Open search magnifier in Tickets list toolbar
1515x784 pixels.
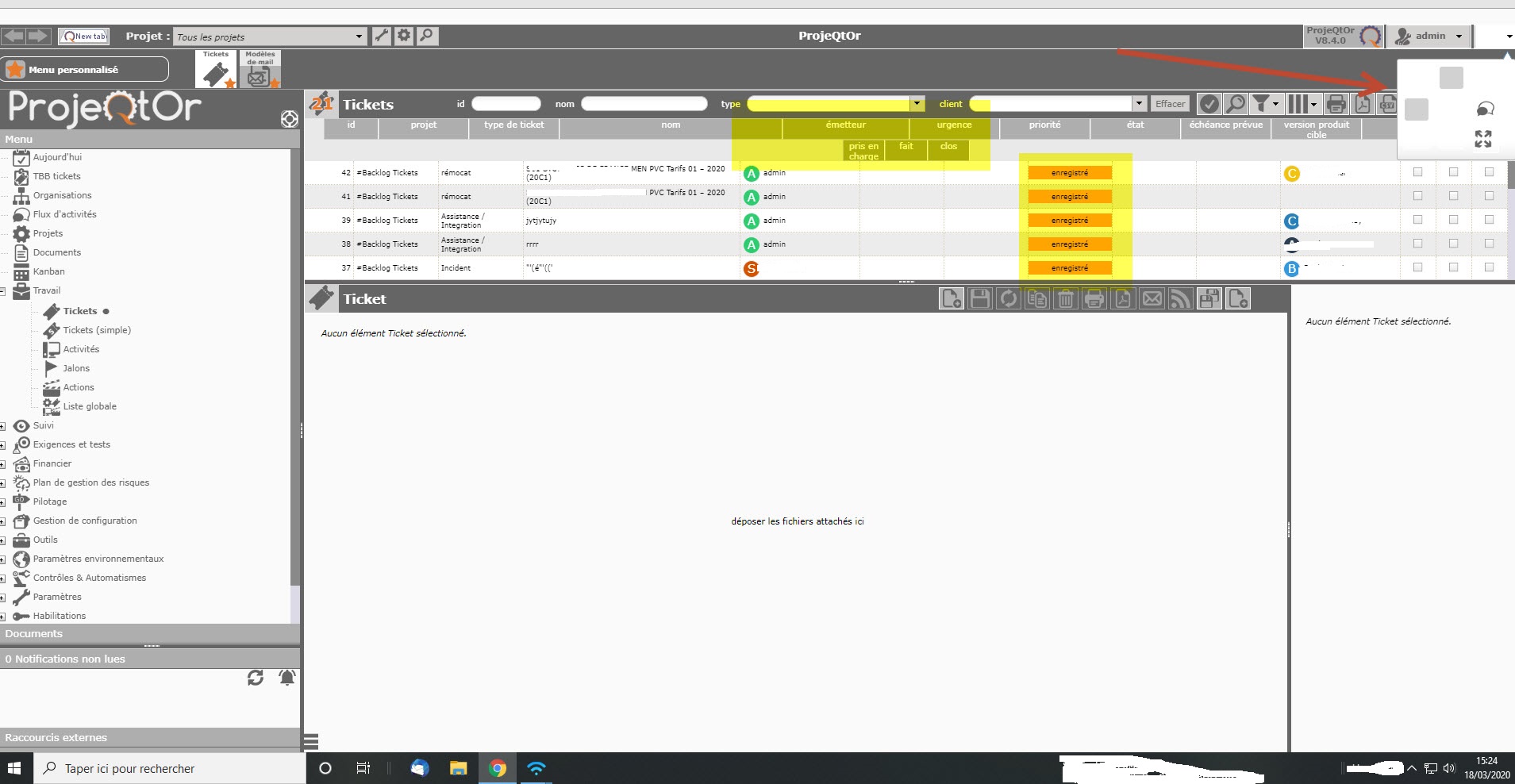[x=1235, y=104]
